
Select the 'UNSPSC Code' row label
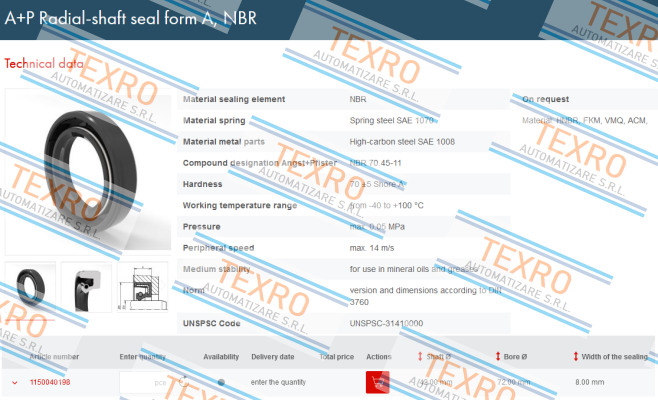212,324
